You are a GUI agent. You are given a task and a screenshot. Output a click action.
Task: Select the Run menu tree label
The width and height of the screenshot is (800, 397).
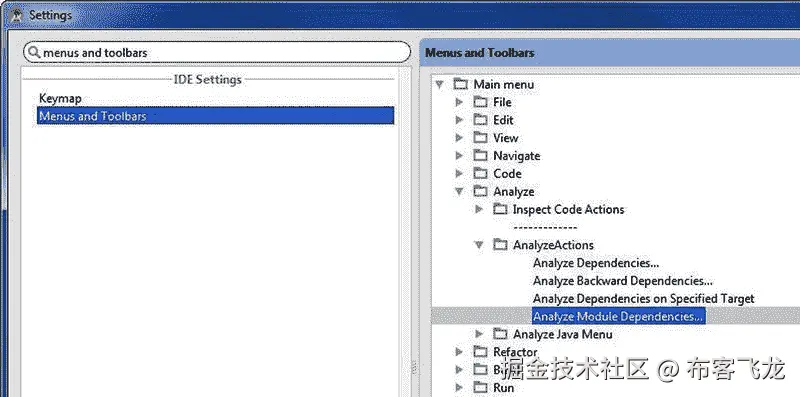click(504, 387)
